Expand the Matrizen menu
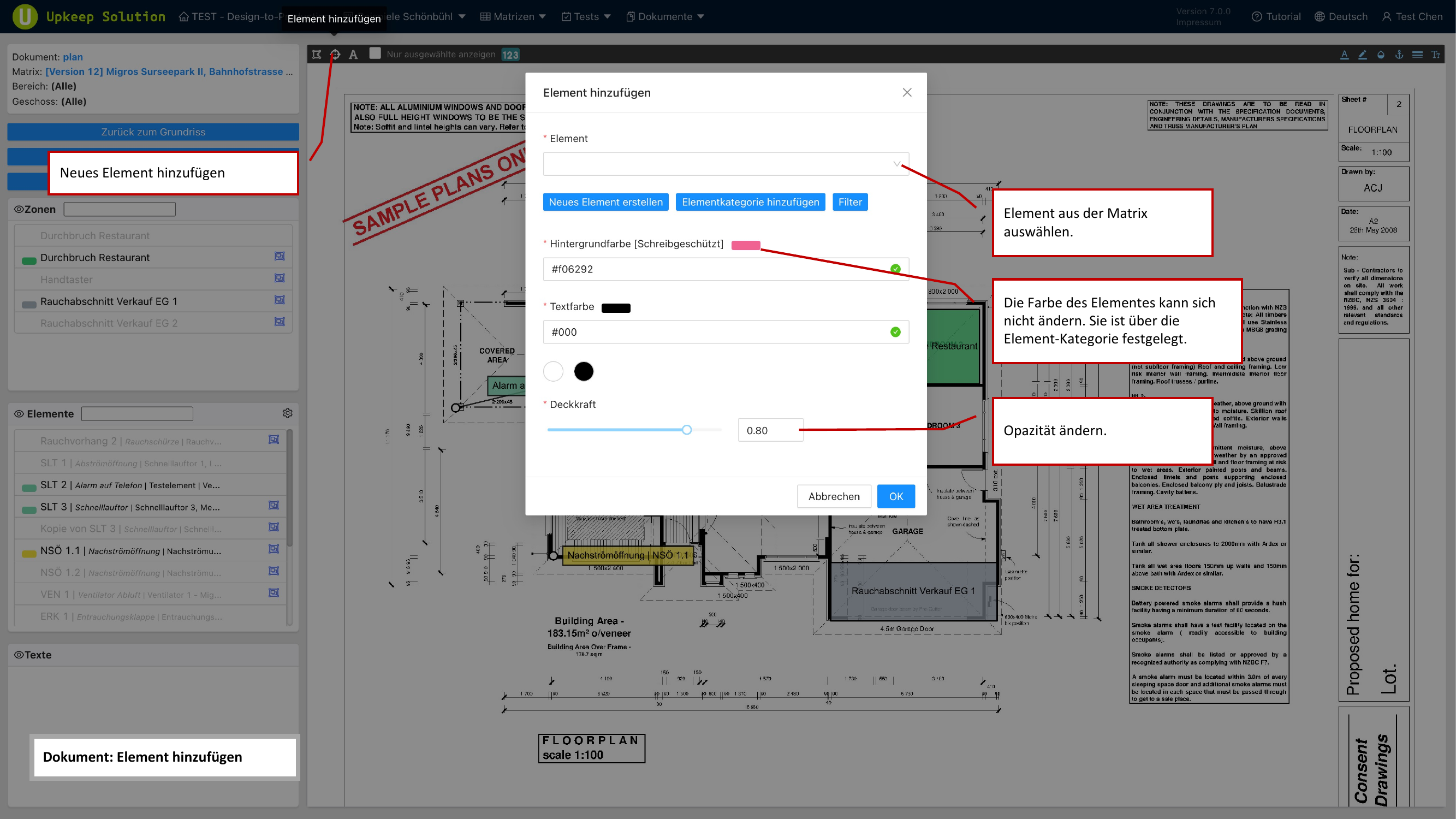 click(x=513, y=16)
